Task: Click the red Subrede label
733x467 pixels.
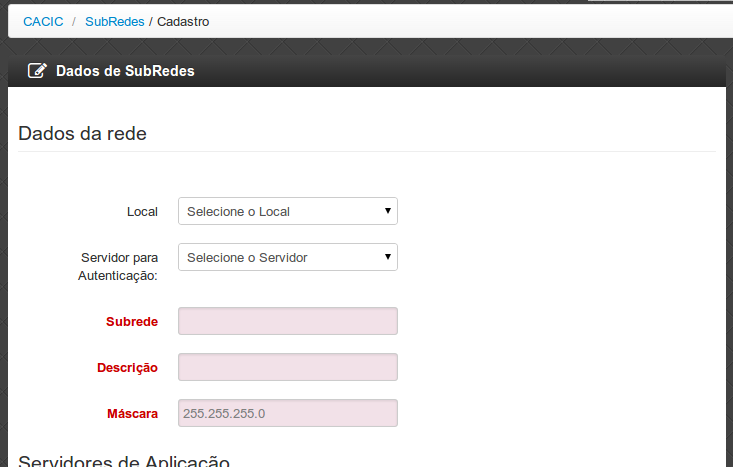Action: pos(132,322)
